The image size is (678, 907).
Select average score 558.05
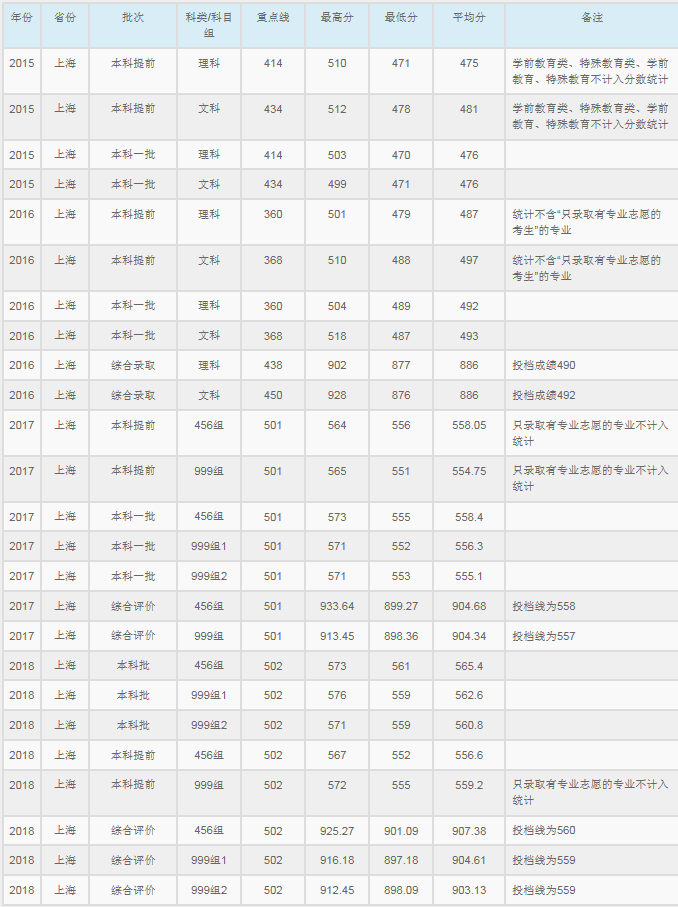coord(469,425)
